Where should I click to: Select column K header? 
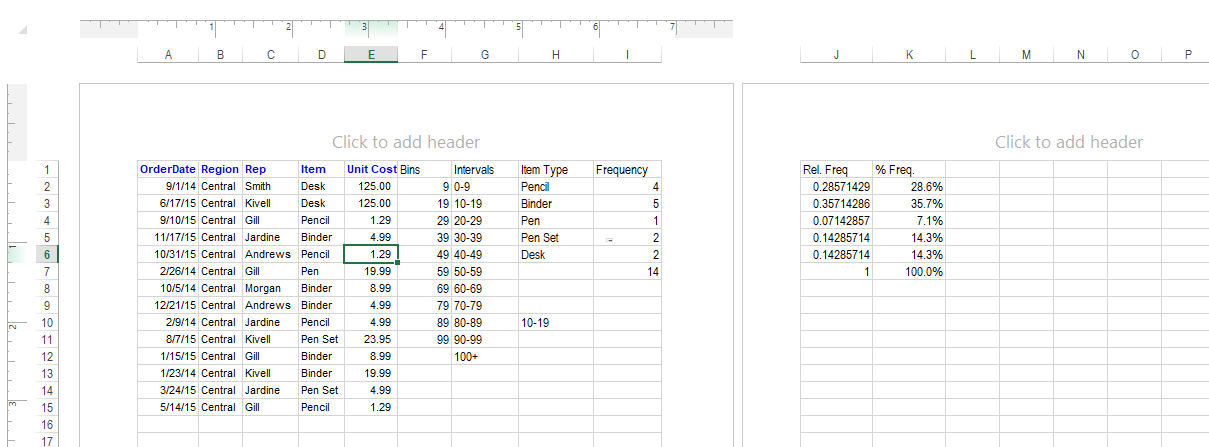(x=909, y=55)
